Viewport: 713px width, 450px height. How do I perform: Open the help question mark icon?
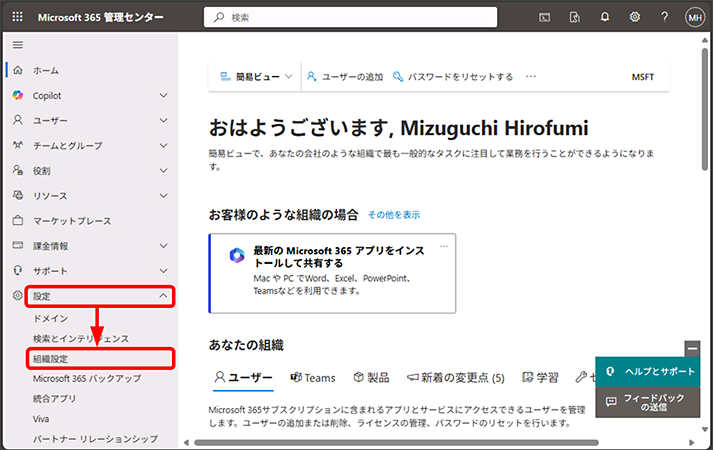664,17
